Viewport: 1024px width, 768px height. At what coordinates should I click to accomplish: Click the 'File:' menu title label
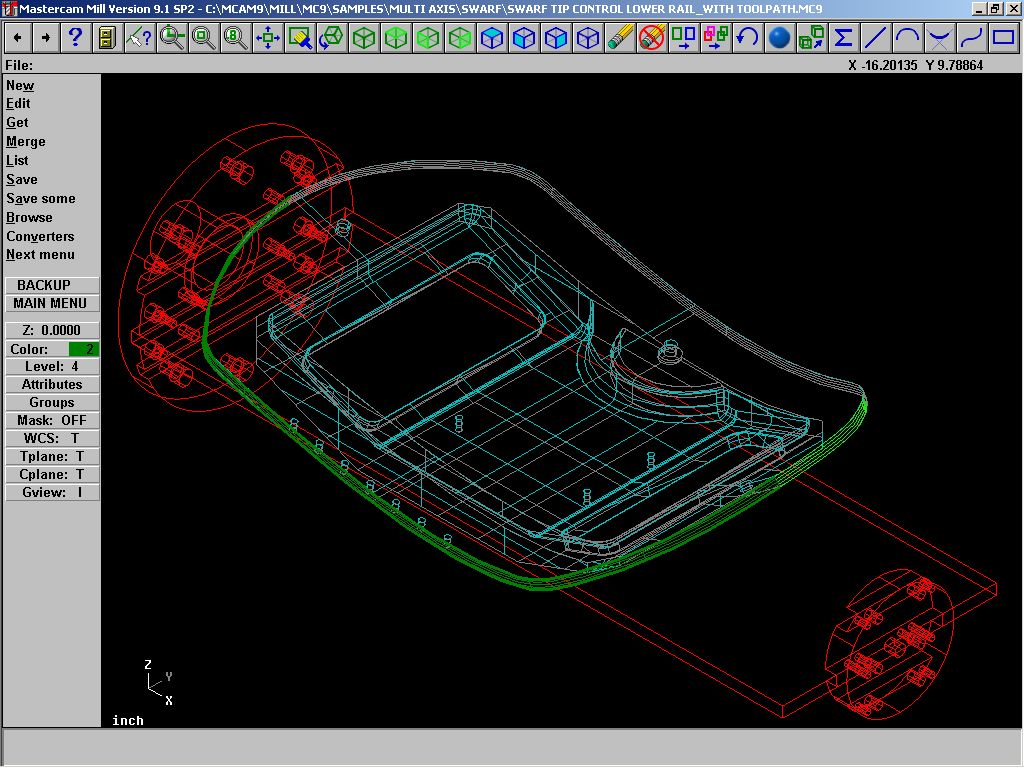(19, 65)
